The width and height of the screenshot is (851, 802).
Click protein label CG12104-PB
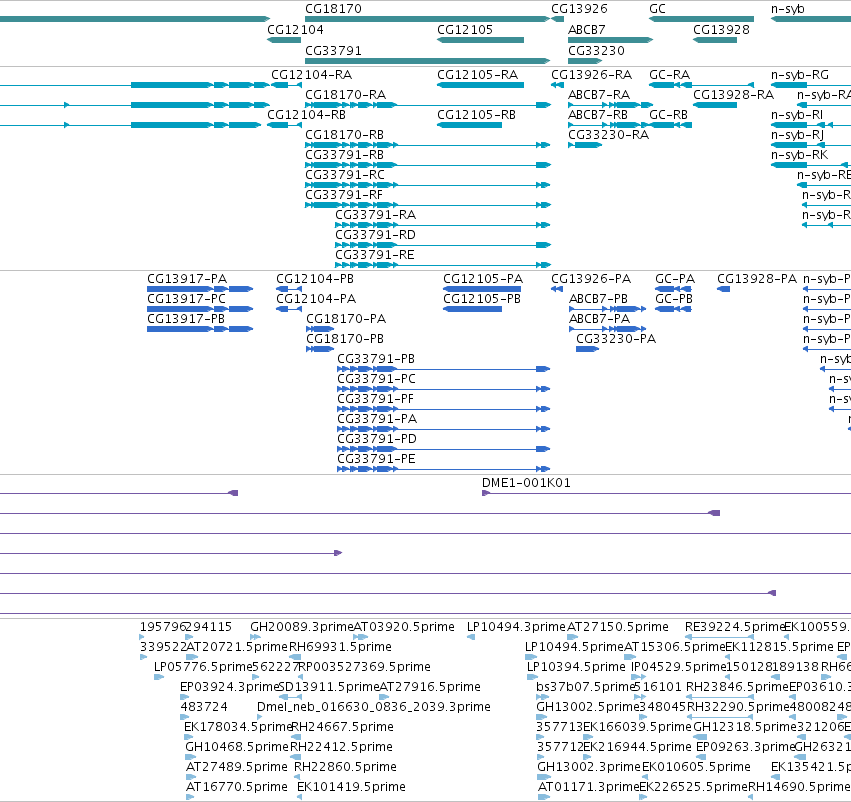click(x=315, y=279)
